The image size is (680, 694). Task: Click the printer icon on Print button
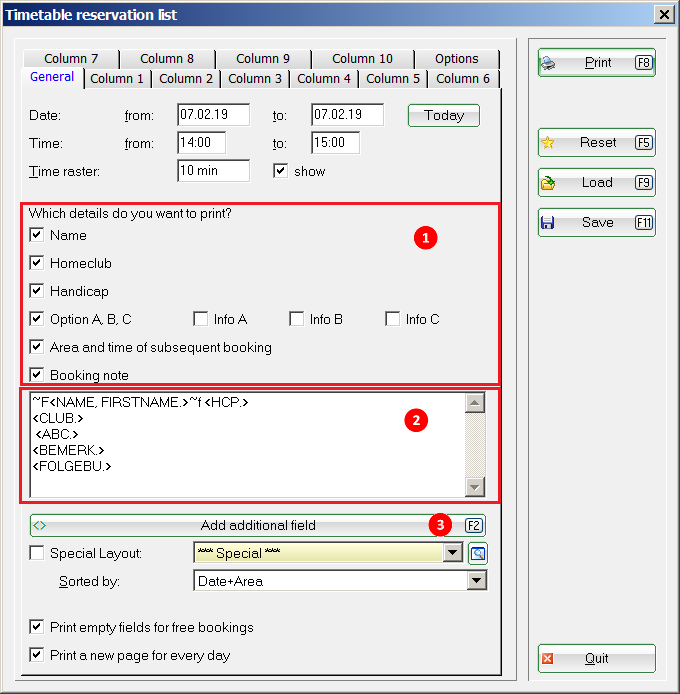click(548, 63)
